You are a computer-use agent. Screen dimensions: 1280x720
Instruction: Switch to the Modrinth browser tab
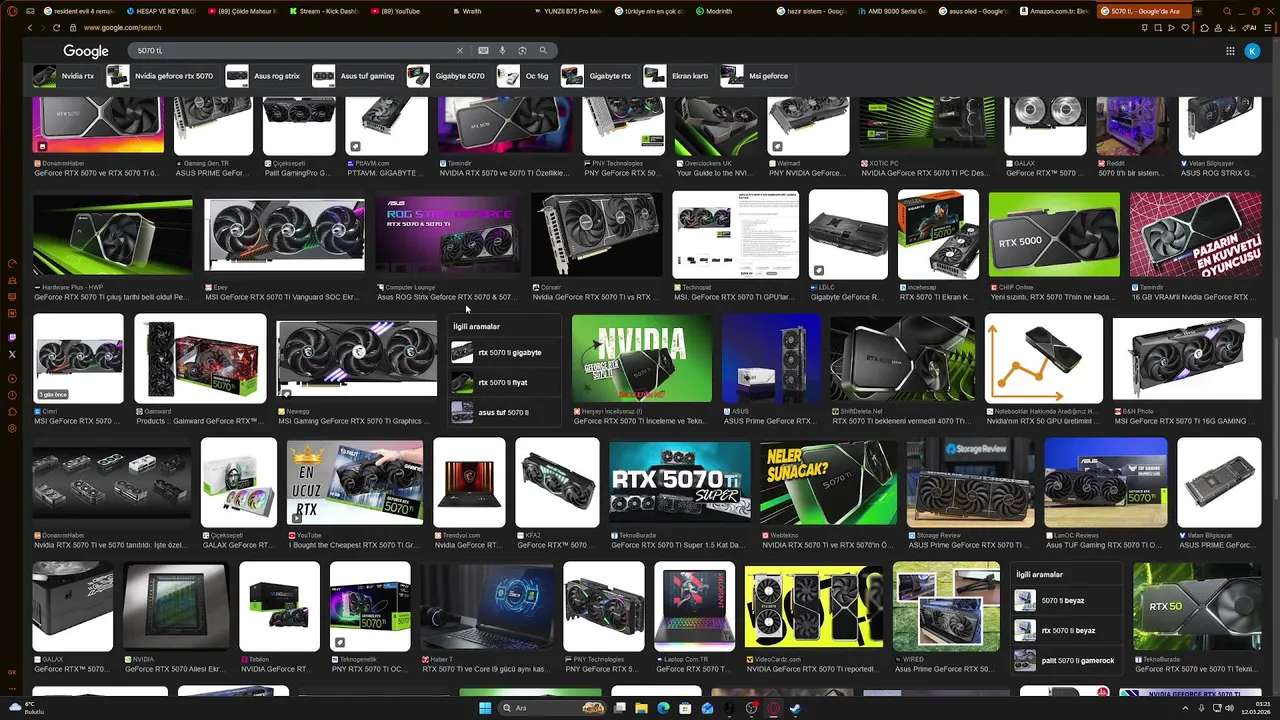pyautogui.click(x=733, y=11)
